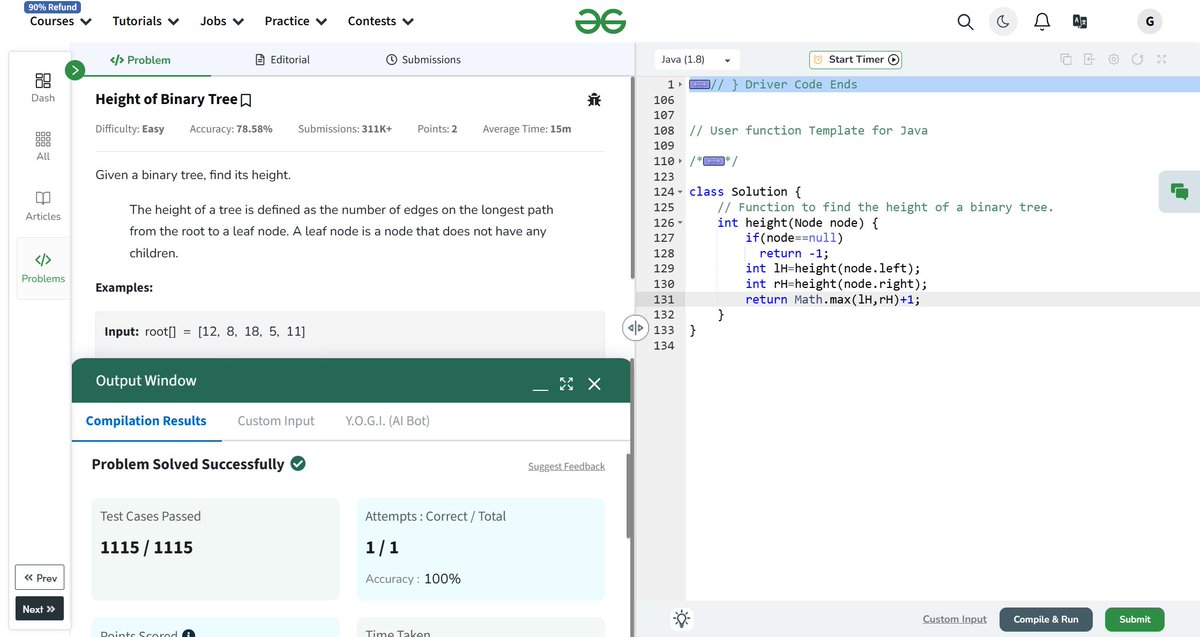Open editor settings gear icon
The width and height of the screenshot is (1200, 637).
click(1113, 59)
